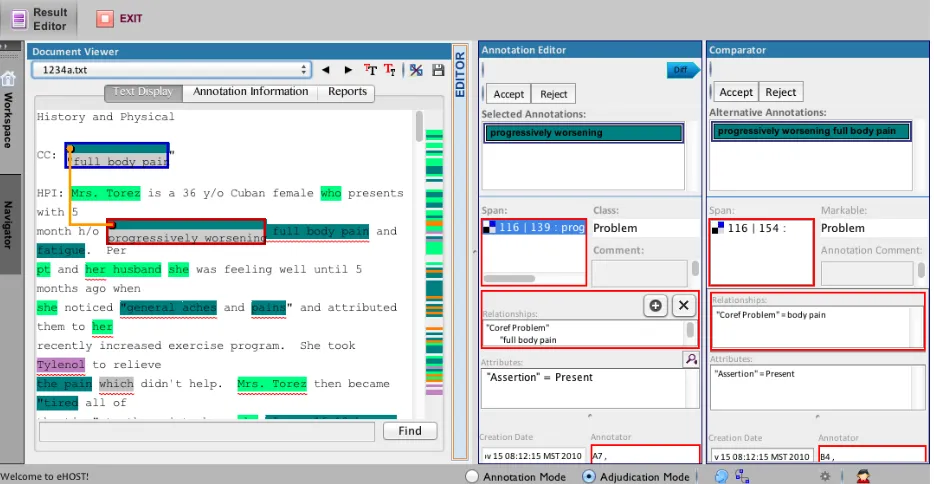934x484 pixels.
Task: Click the EXIT button
Action: point(120,18)
